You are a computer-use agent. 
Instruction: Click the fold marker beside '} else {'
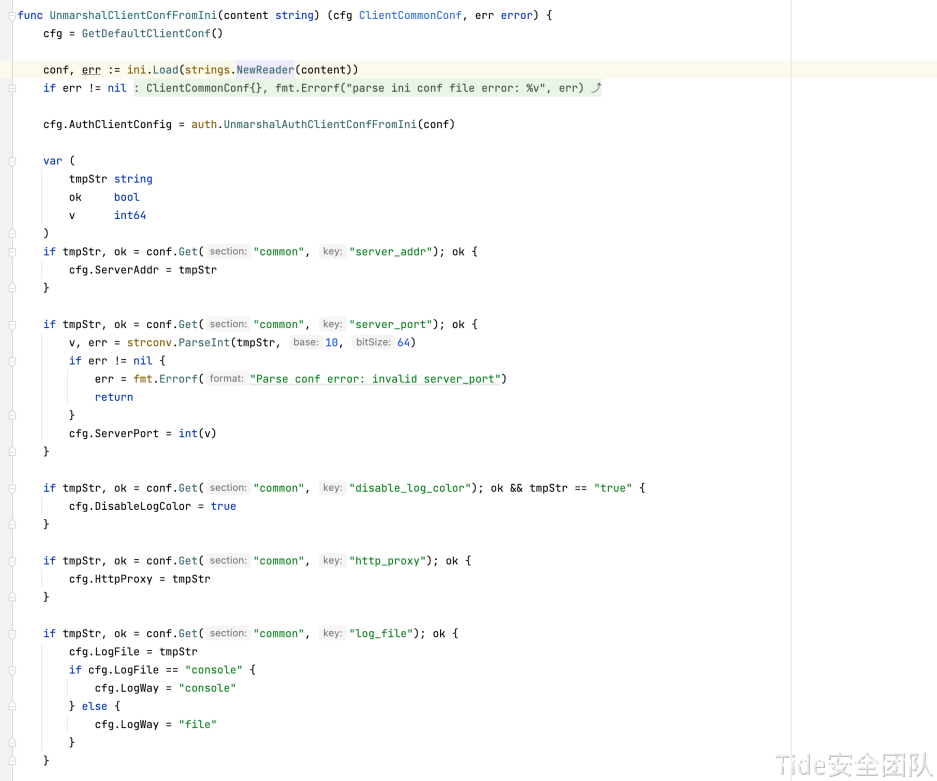[x=12, y=706]
